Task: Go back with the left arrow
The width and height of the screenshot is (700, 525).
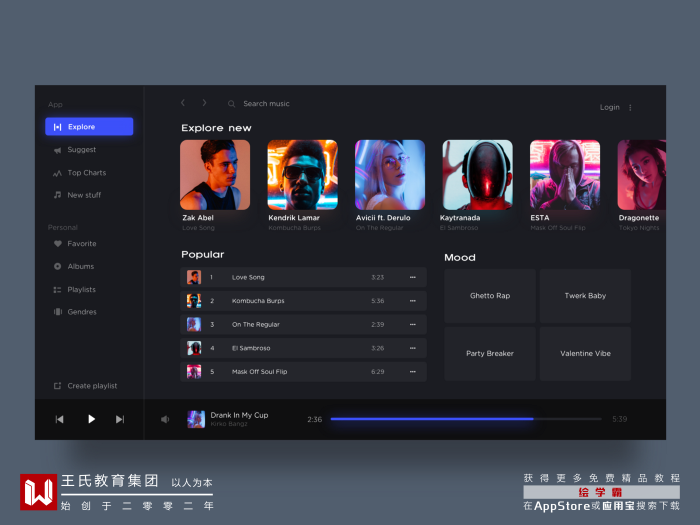Action: (183, 103)
